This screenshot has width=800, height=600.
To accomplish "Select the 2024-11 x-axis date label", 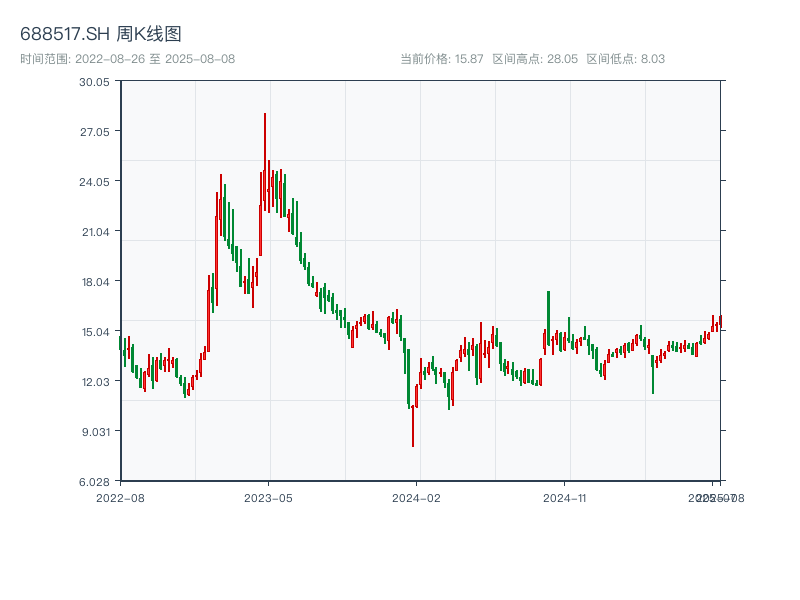I will click(x=566, y=497).
